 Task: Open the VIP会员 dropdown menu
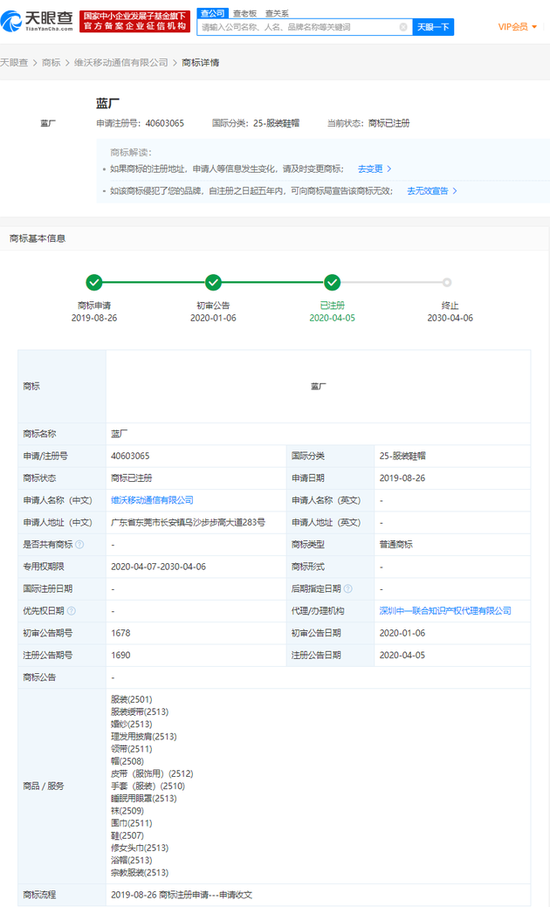pos(518,27)
